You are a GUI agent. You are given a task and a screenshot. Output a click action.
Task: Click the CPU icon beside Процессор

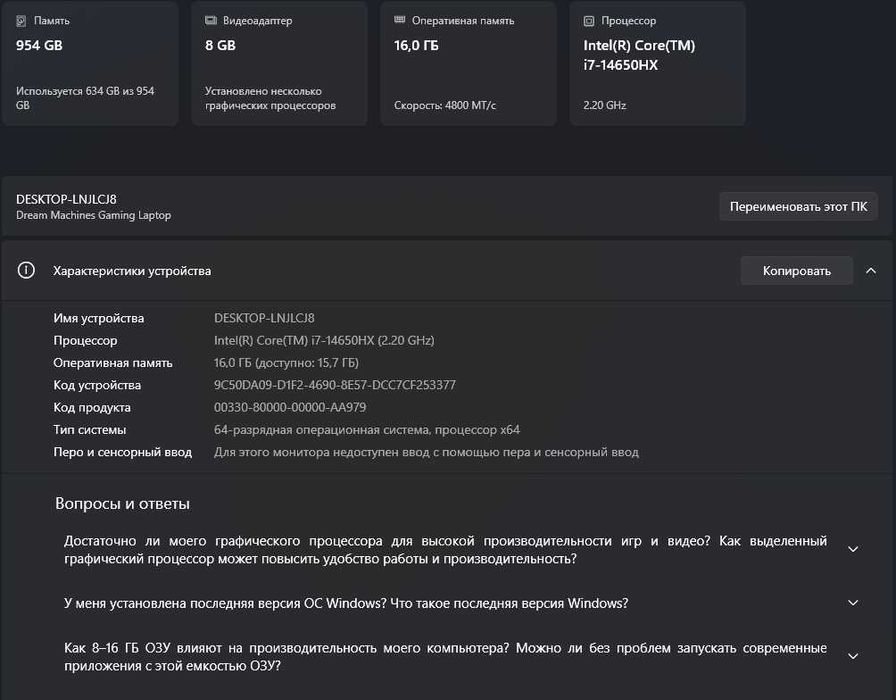click(x=589, y=21)
